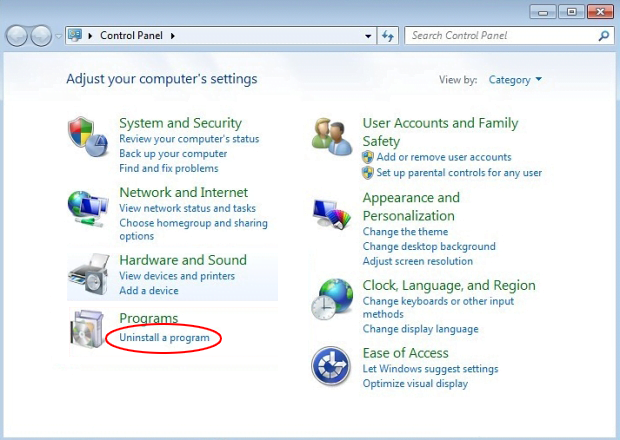Click Change desktop background
The height and width of the screenshot is (440, 620).
429,246
